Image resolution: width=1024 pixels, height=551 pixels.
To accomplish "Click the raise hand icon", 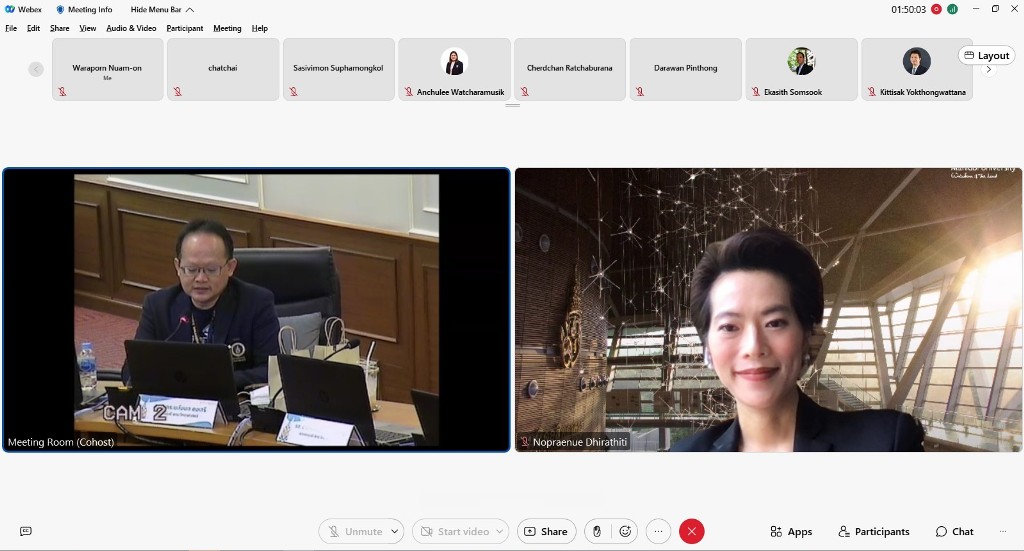I will [x=597, y=532].
